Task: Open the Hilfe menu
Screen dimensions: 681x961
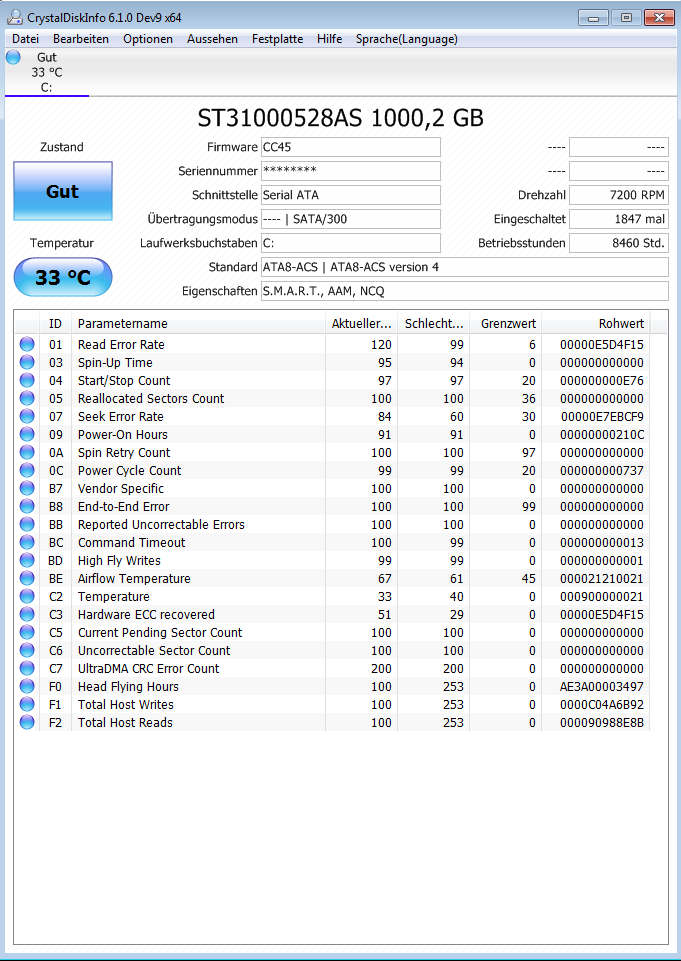Action: click(329, 39)
